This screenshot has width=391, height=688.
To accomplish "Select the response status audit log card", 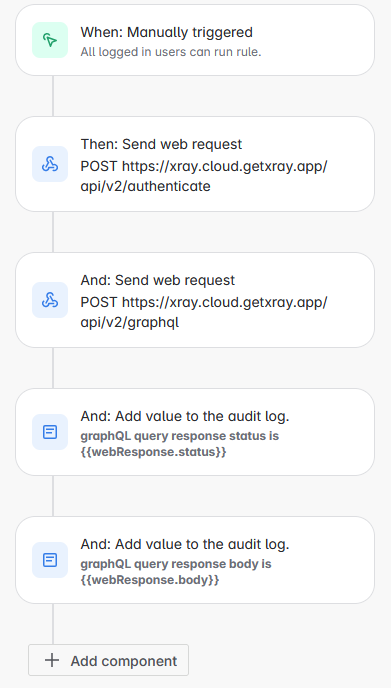I will (x=195, y=432).
